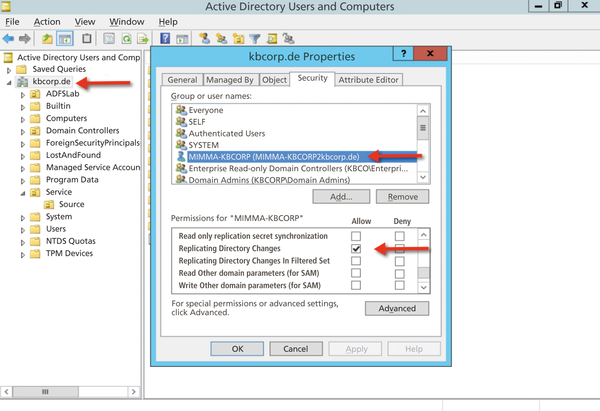Click the Create new user icon
Viewport: 600px width, 411px height.
205,38
